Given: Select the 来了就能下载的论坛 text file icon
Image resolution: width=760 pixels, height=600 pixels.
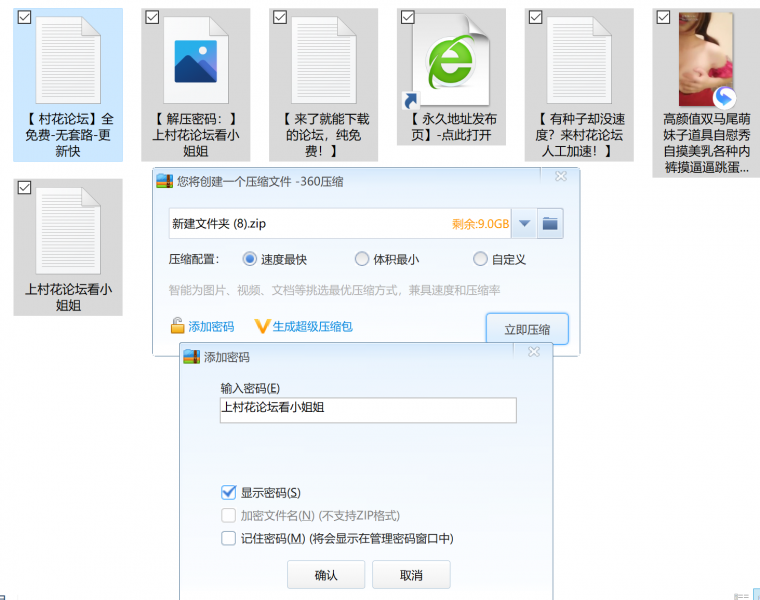Looking at the screenshot, I should [323, 62].
